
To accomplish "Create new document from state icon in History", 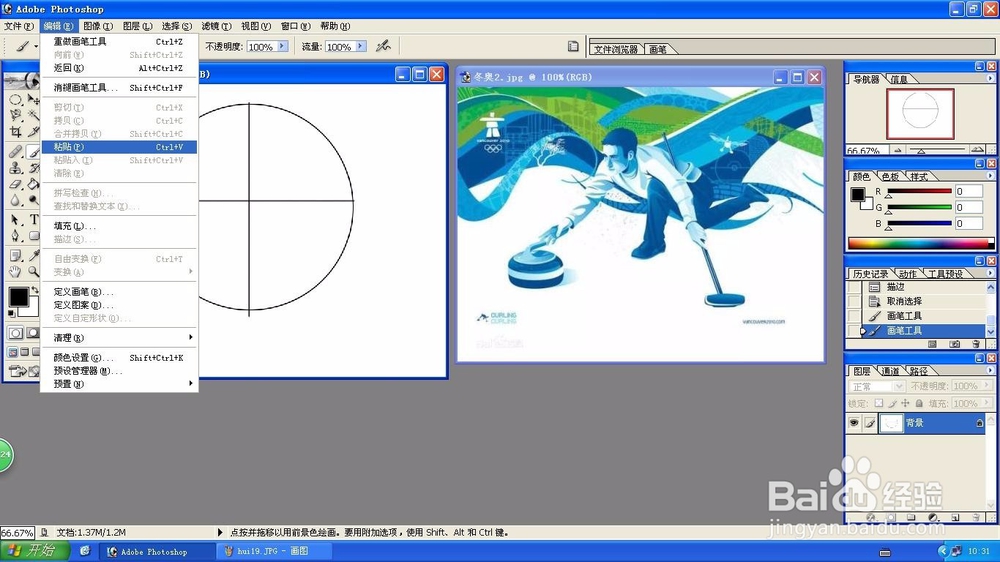I will [932, 344].
